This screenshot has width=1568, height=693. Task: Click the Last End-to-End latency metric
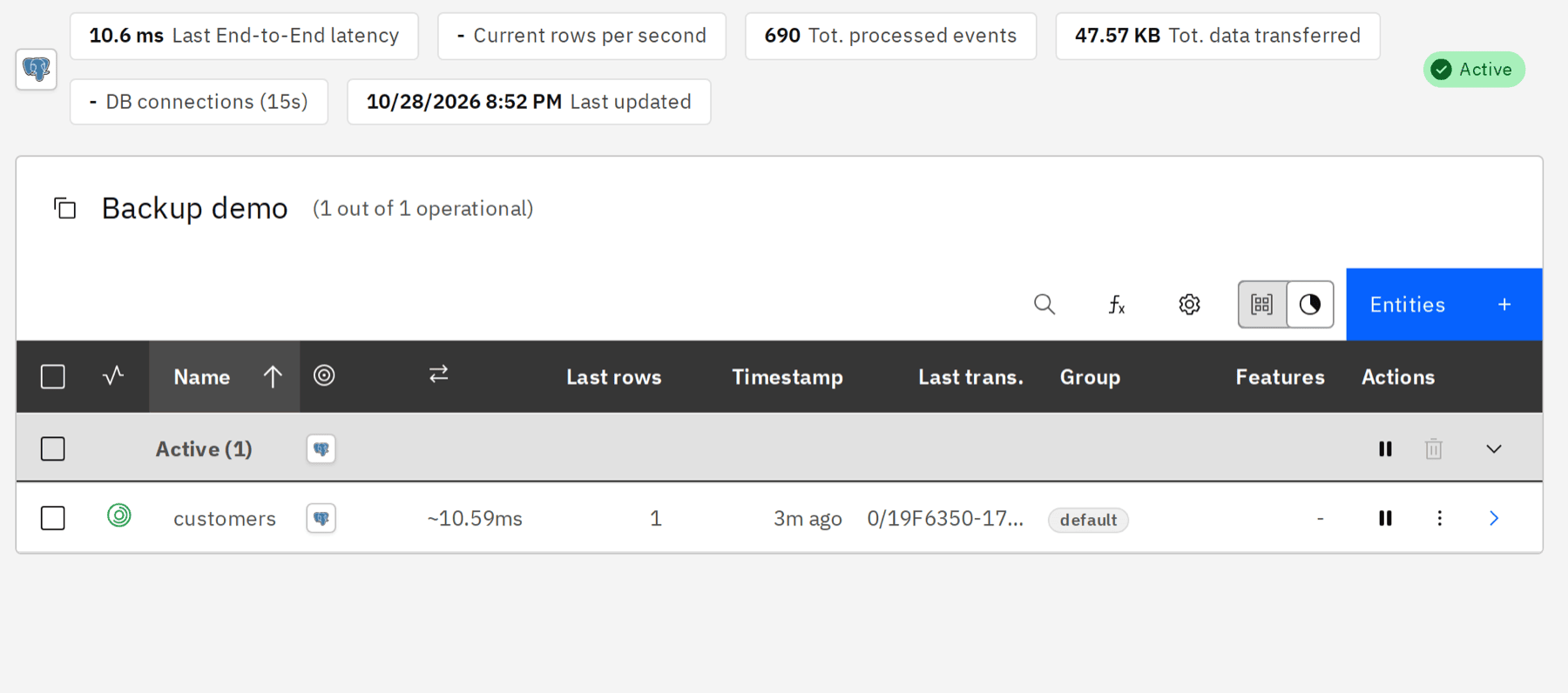pyautogui.click(x=244, y=36)
